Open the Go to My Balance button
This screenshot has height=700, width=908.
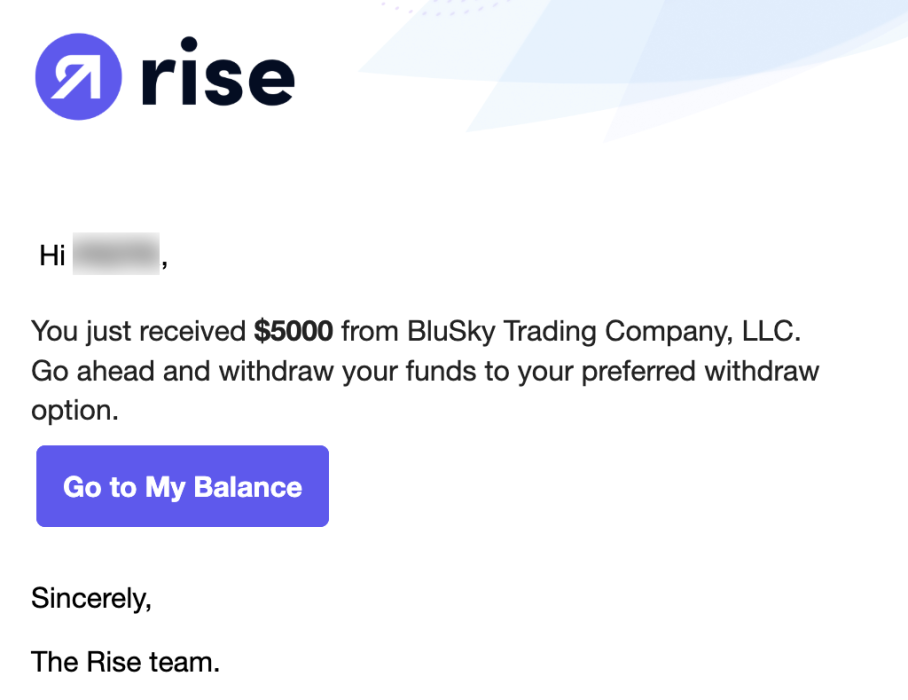[x=182, y=486]
